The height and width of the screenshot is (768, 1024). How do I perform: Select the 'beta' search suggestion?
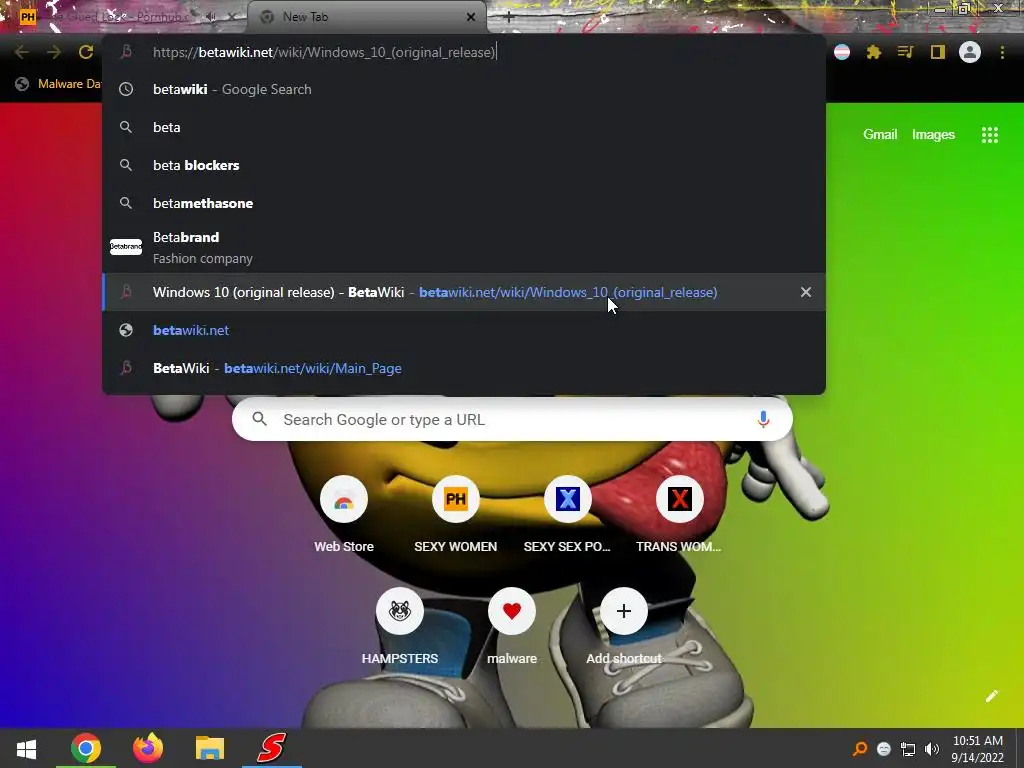click(x=464, y=127)
